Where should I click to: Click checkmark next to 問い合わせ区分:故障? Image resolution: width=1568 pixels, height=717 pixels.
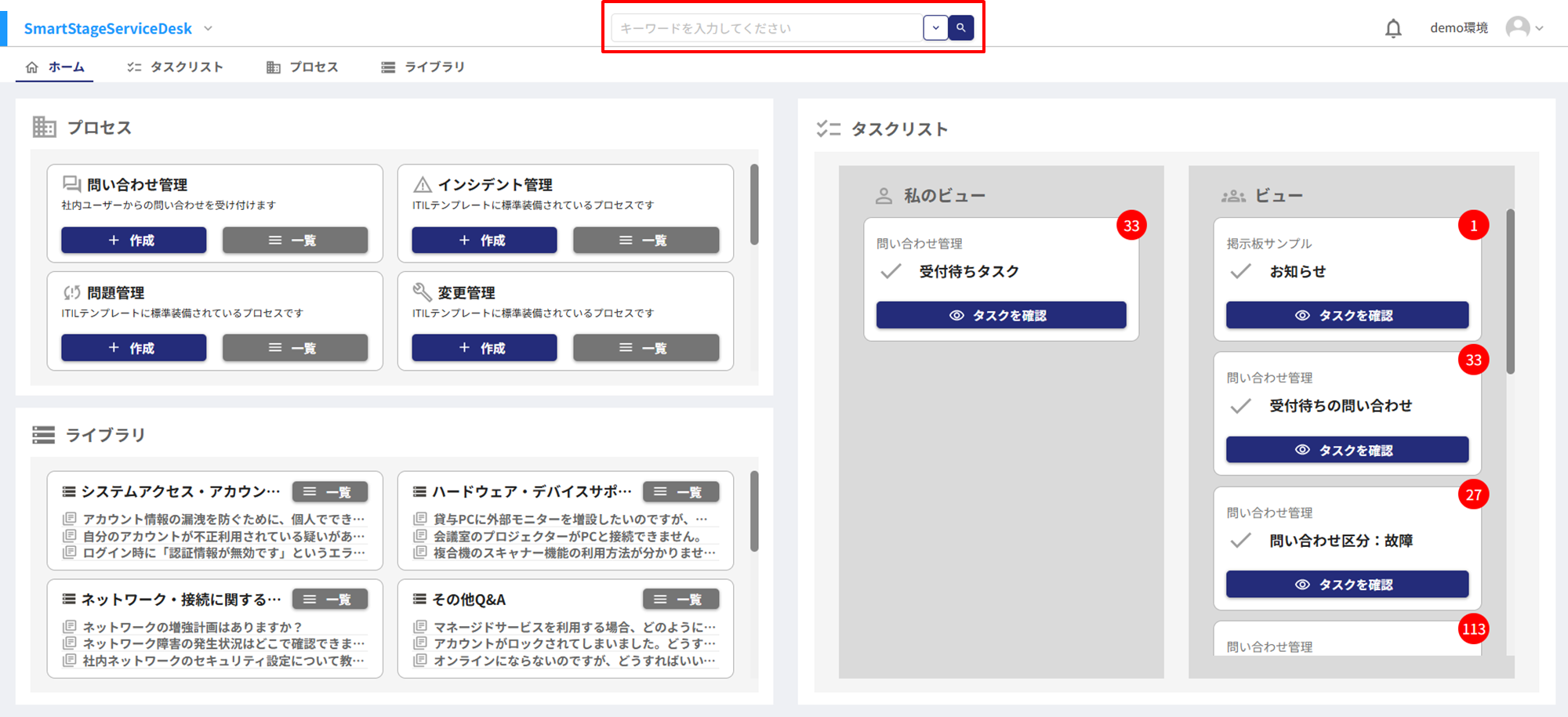pyautogui.click(x=1240, y=541)
